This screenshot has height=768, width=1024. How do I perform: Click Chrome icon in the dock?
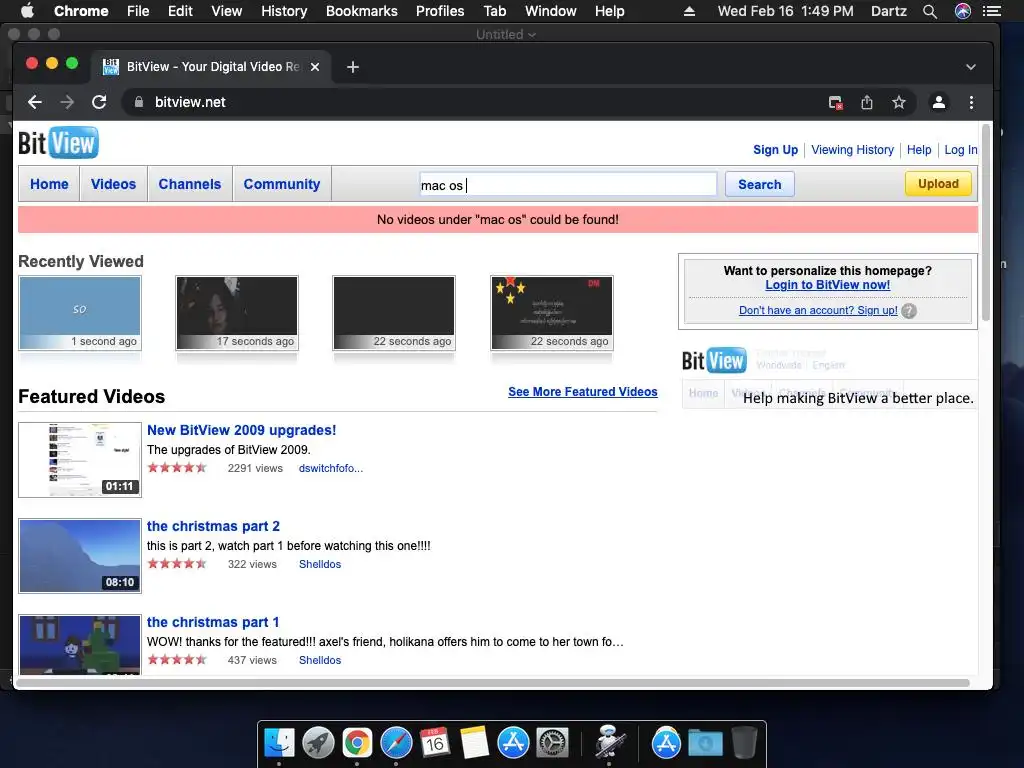357,743
